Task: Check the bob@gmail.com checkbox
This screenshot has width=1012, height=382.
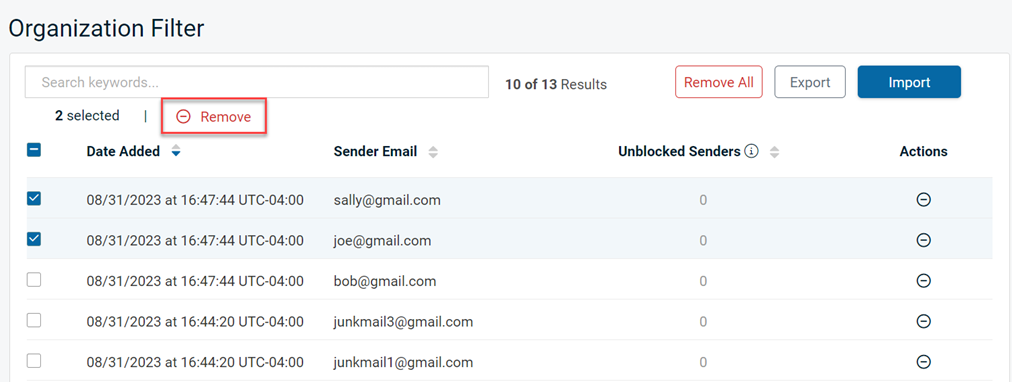Action: [34, 279]
